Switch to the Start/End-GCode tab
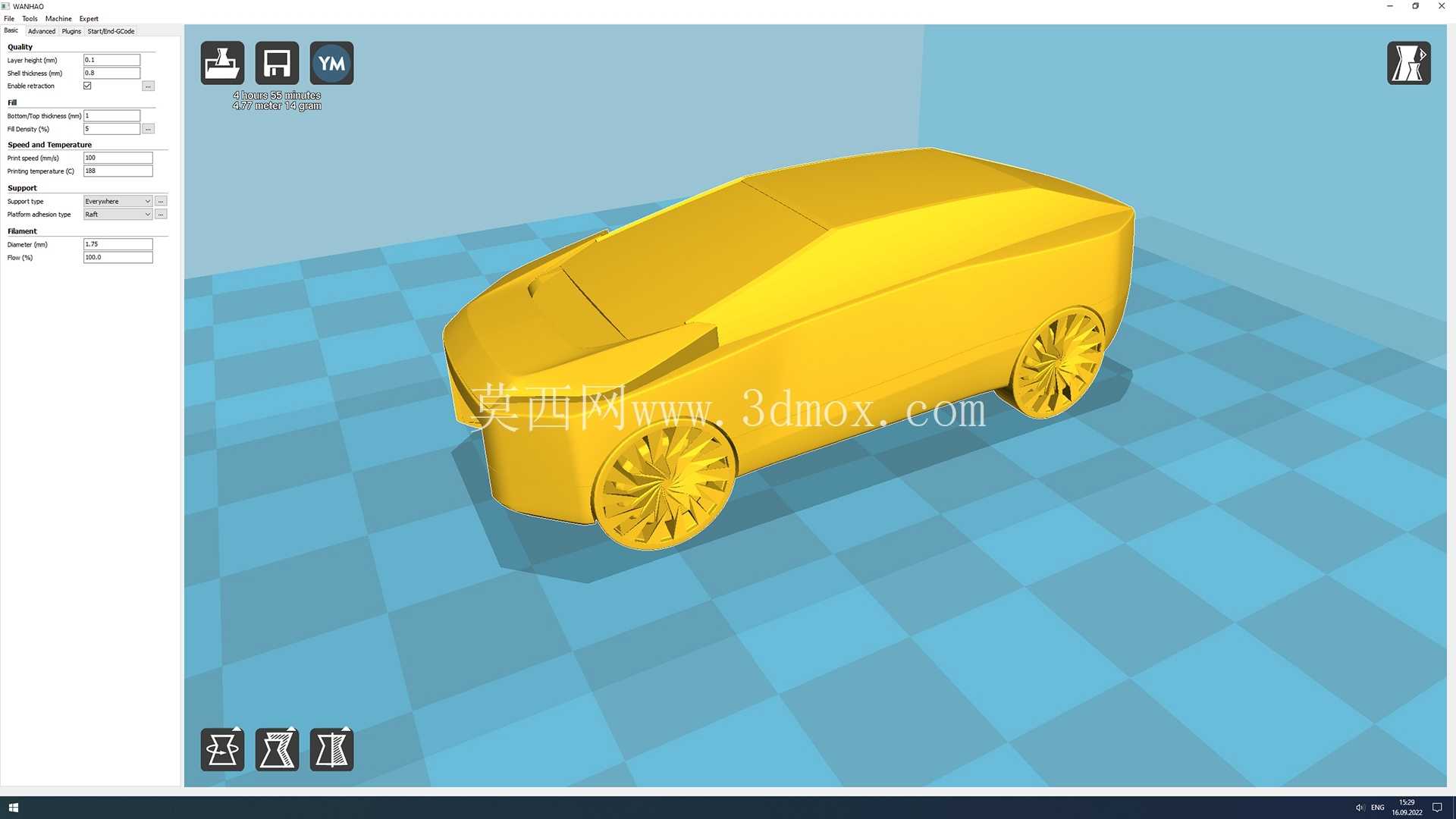This screenshot has width=1456, height=819. tap(111, 32)
